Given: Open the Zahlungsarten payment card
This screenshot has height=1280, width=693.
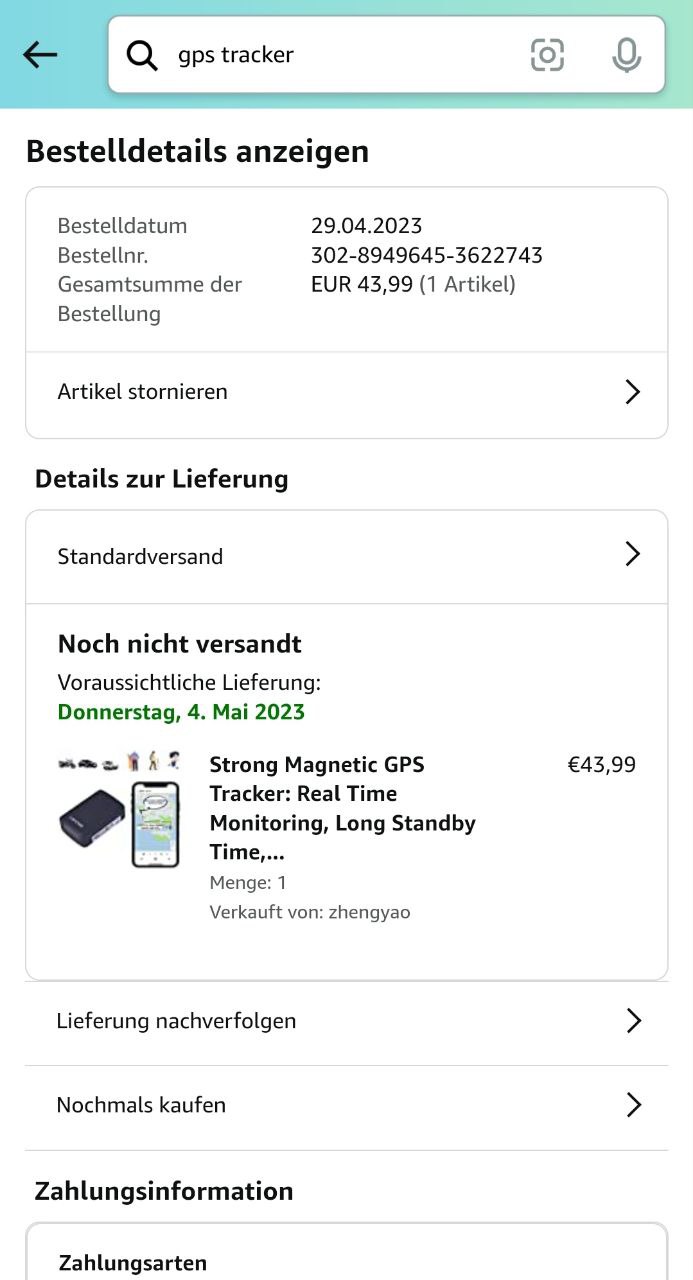Looking at the screenshot, I should pyautogui.click(x=133, y=1263).
